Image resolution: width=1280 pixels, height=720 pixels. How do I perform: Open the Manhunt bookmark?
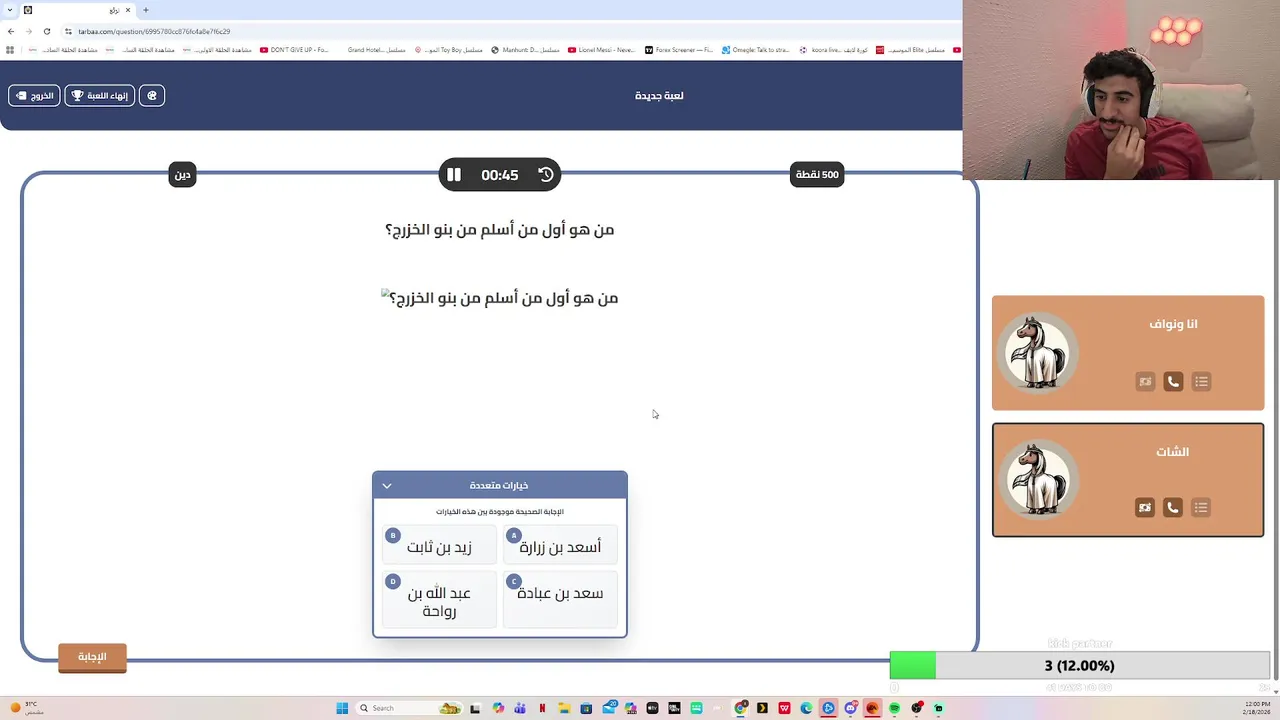point(525,49)
